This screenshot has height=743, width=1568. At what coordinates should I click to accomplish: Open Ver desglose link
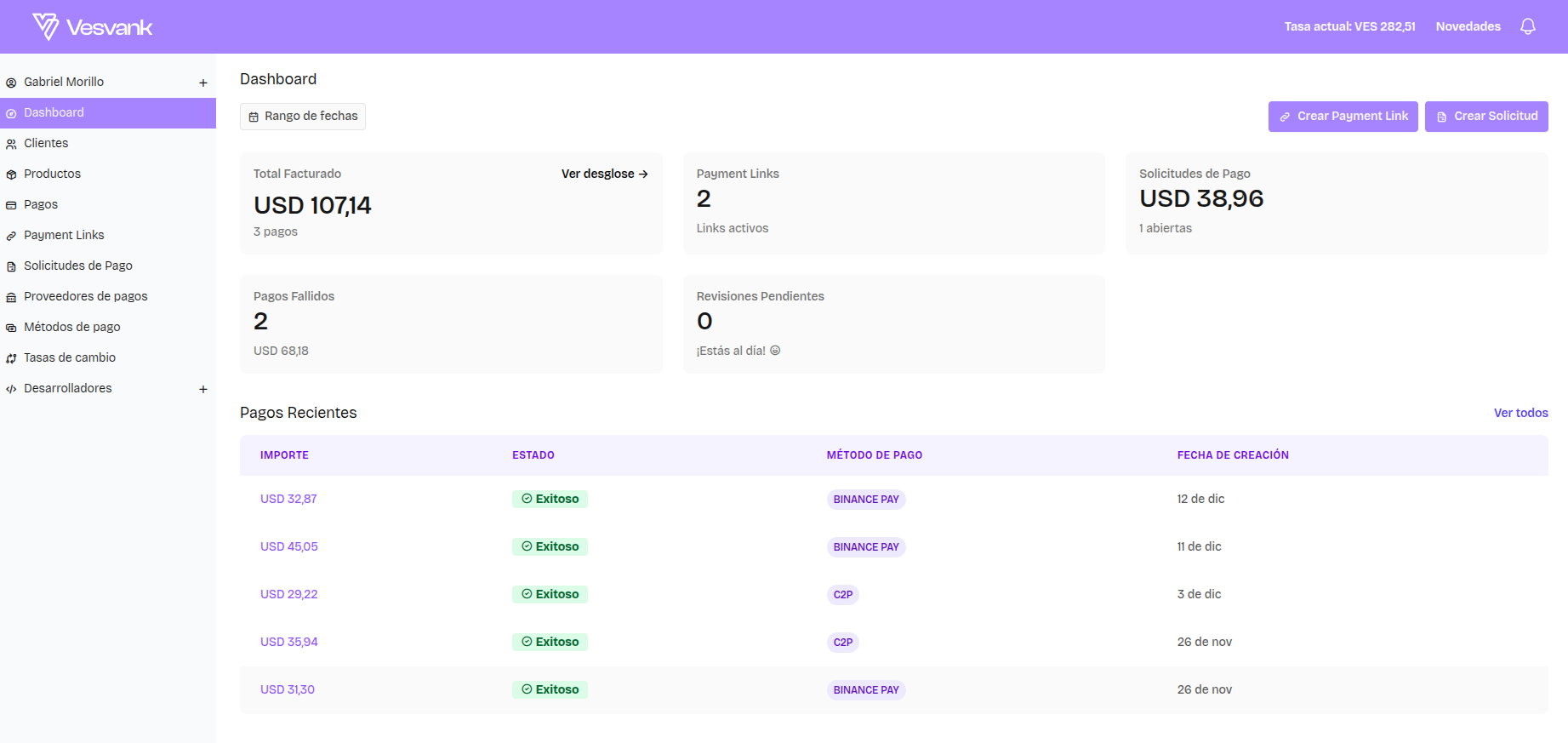(604, 174)
